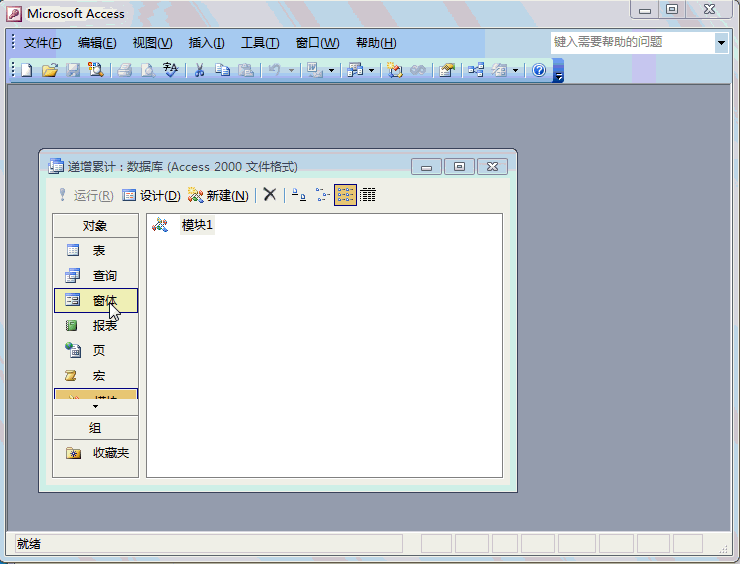Switch to Small Icons view
The image size is (740, 564).
tap(322, 194)
